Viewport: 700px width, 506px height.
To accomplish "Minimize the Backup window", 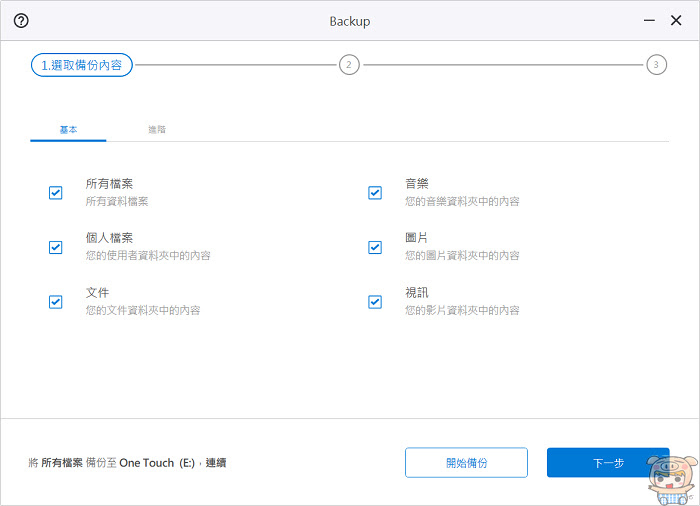I will (x=649, y=21).
